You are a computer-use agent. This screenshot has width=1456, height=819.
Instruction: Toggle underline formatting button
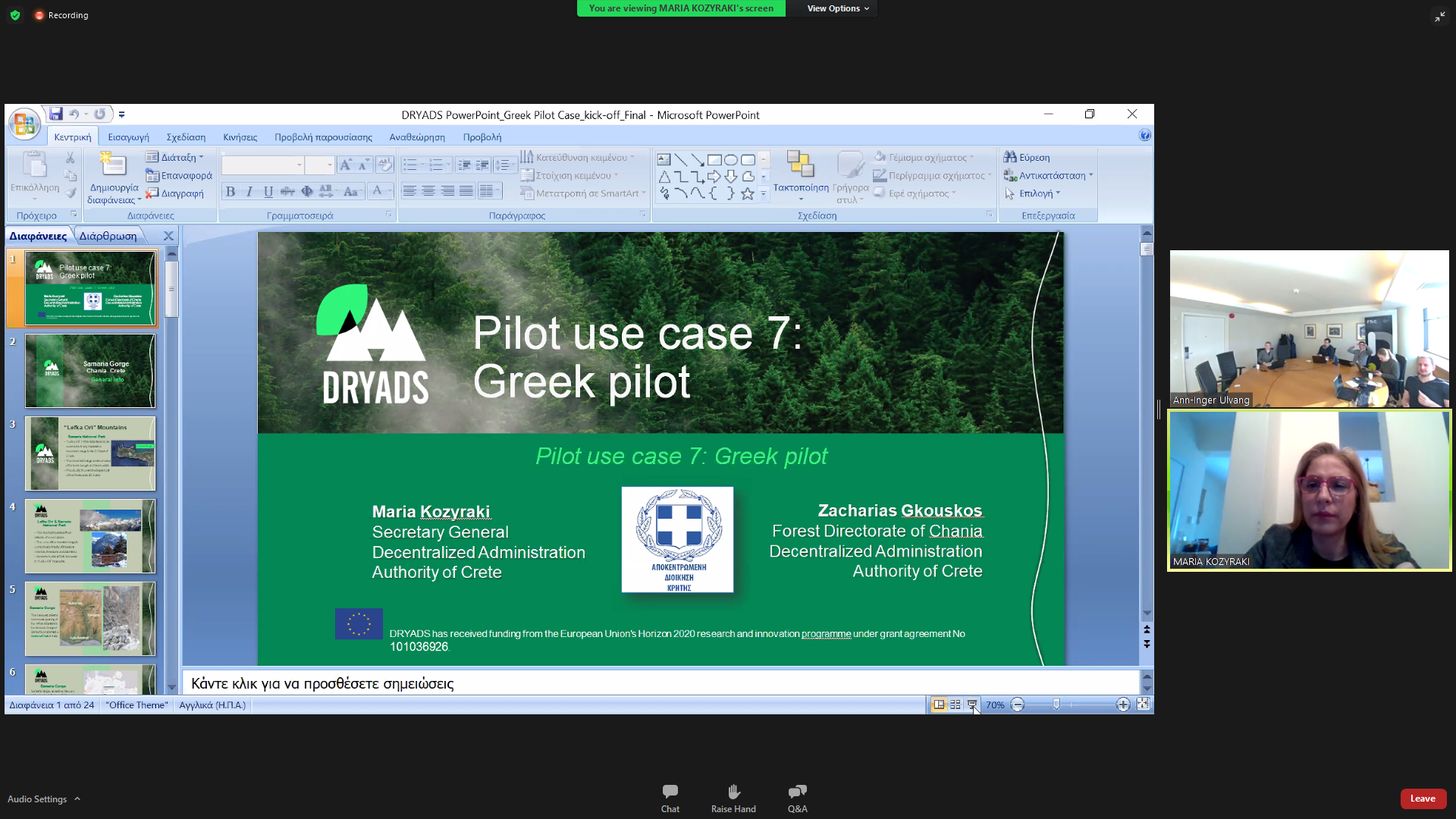(268, 192)
